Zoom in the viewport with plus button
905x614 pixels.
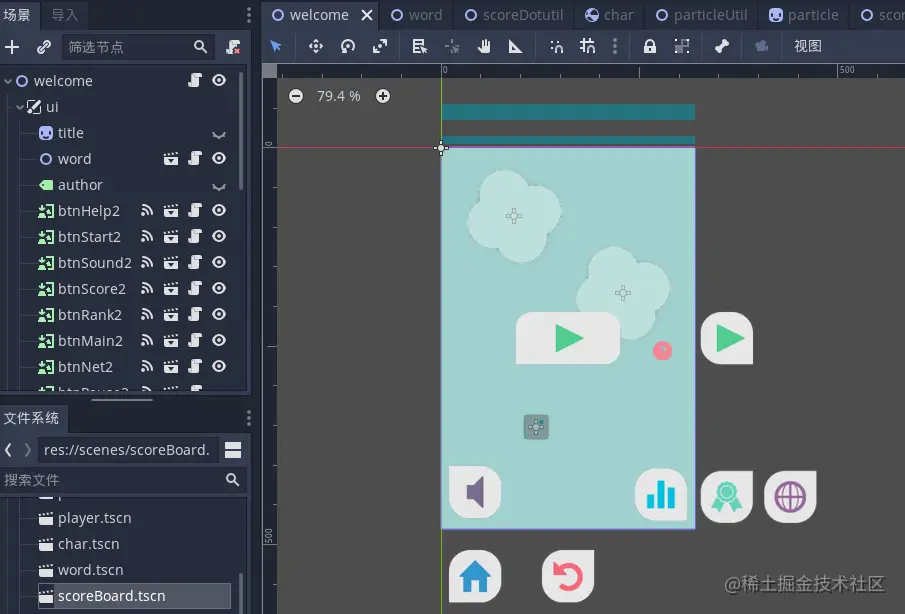click(x=383, y=96)
